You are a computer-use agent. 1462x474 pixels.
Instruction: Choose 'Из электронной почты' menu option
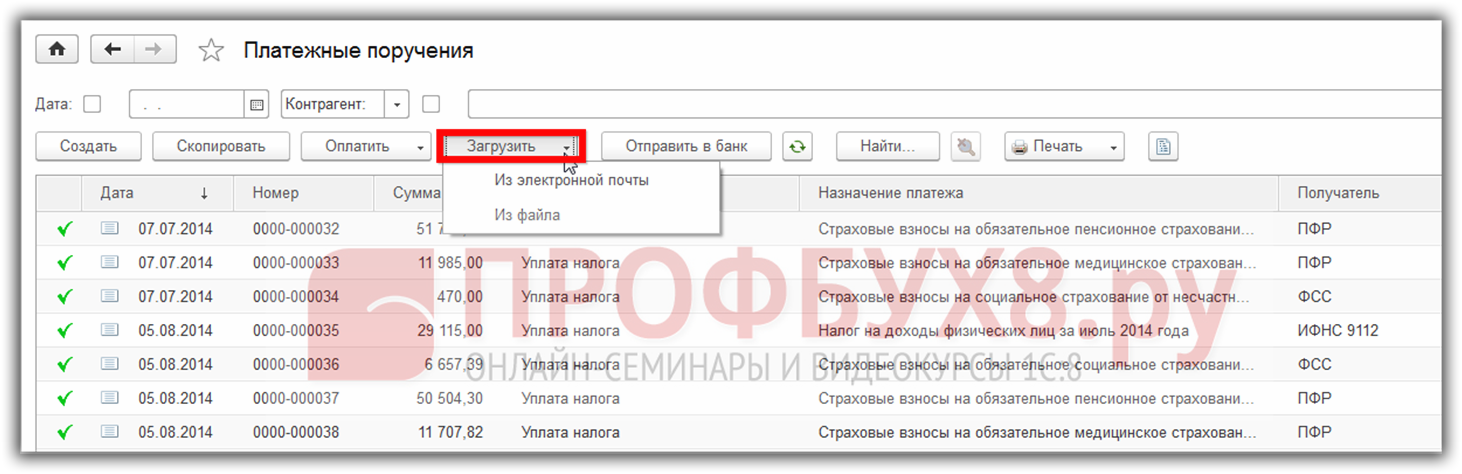click(571, 180)
